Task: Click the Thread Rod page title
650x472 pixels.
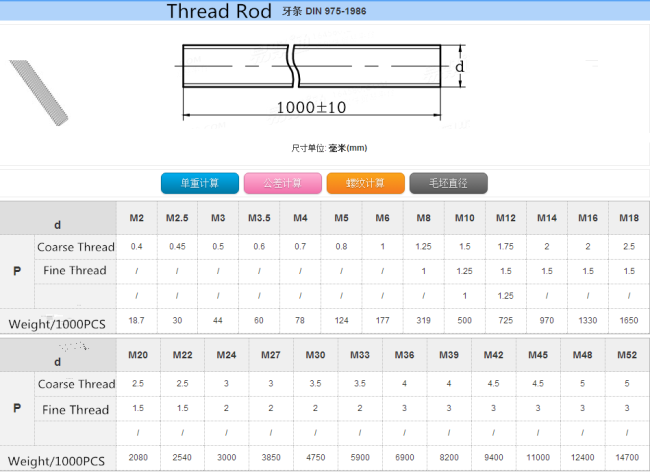Action: (219, 11)
